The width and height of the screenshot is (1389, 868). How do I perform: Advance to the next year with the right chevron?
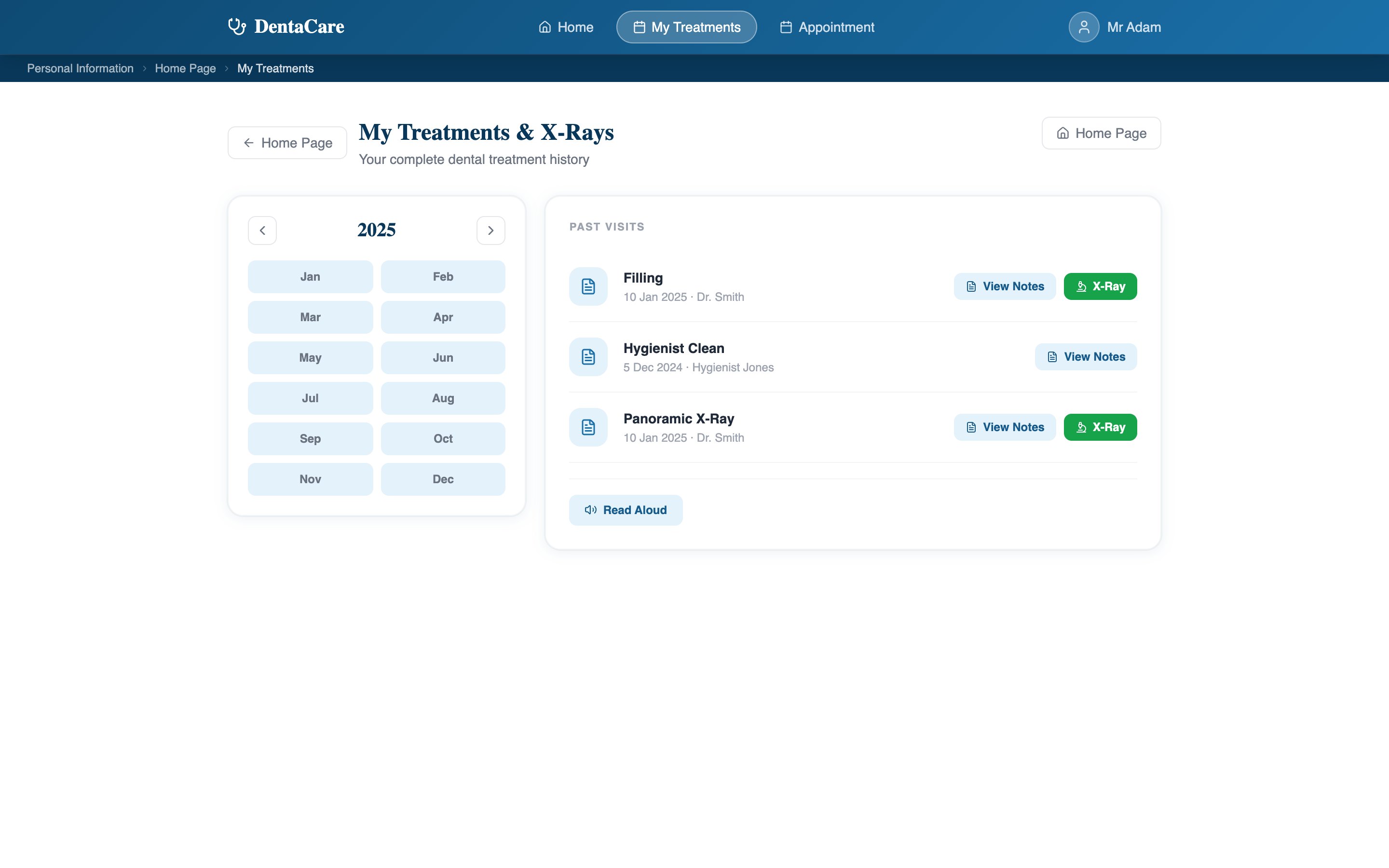(x=491, y=230)
